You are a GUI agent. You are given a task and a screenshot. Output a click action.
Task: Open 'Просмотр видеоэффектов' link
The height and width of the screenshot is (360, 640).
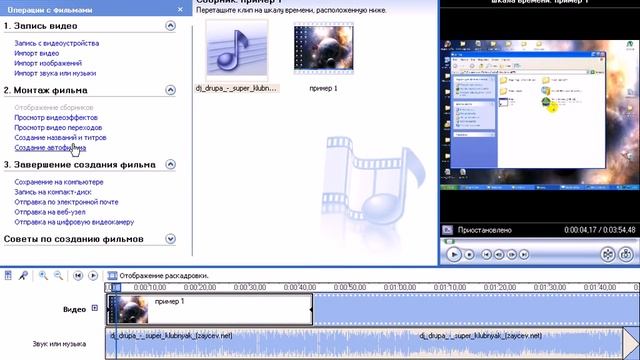point(56,117)
